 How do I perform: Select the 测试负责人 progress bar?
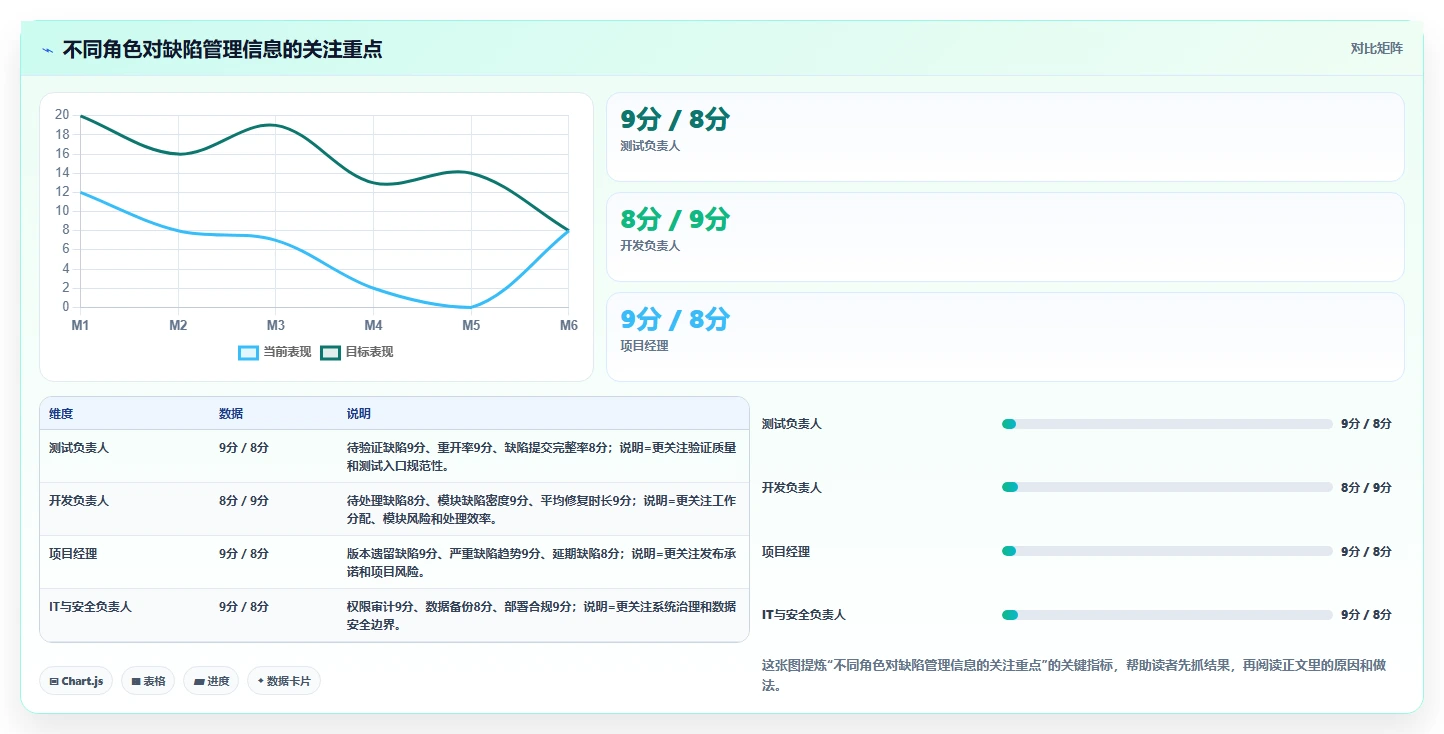click(1167, 424)
